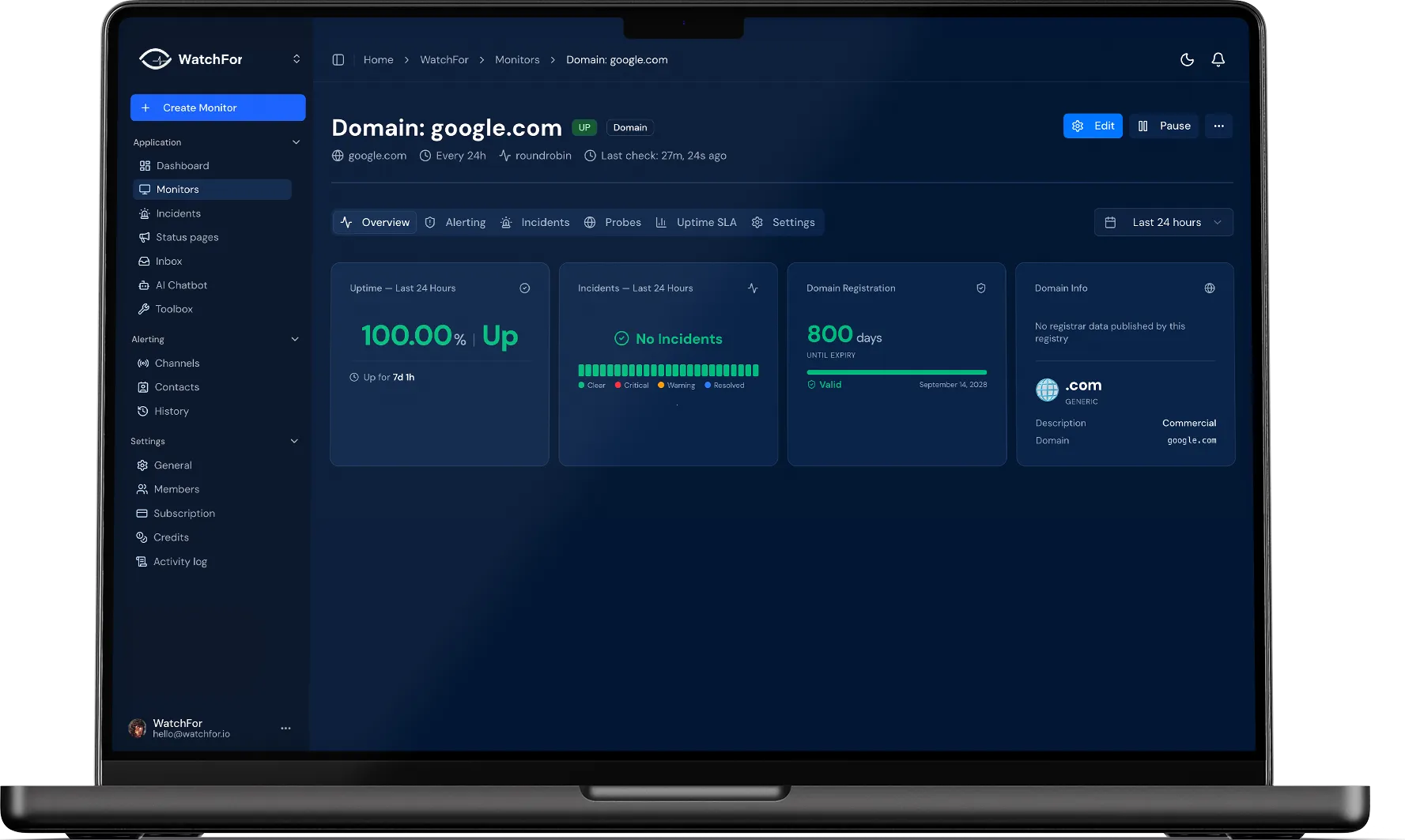Switch to the monitor Settings tab
The width and height of the screenshot is (1405, 840).
784,223
